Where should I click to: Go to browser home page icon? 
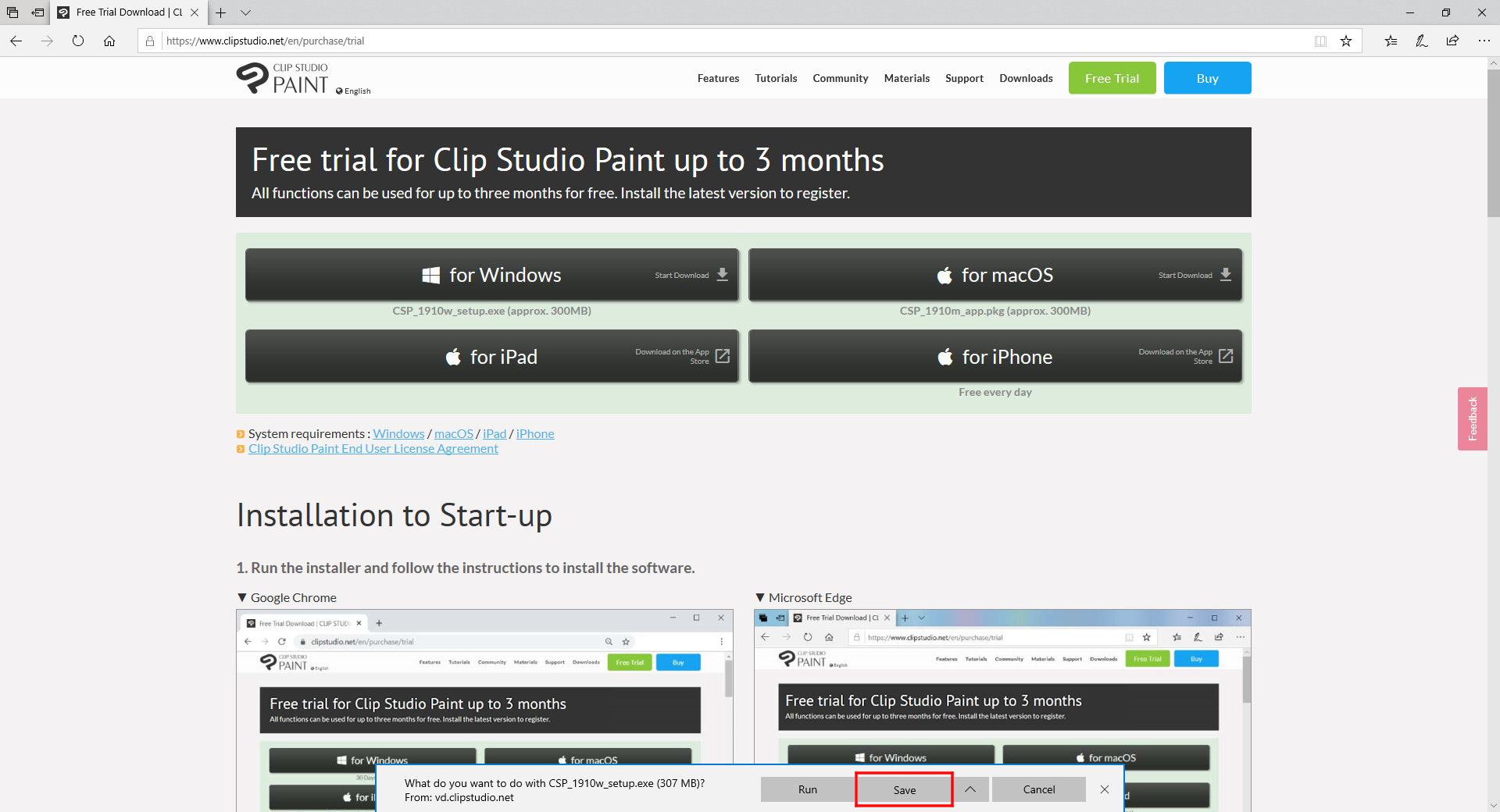pos(109,41)
